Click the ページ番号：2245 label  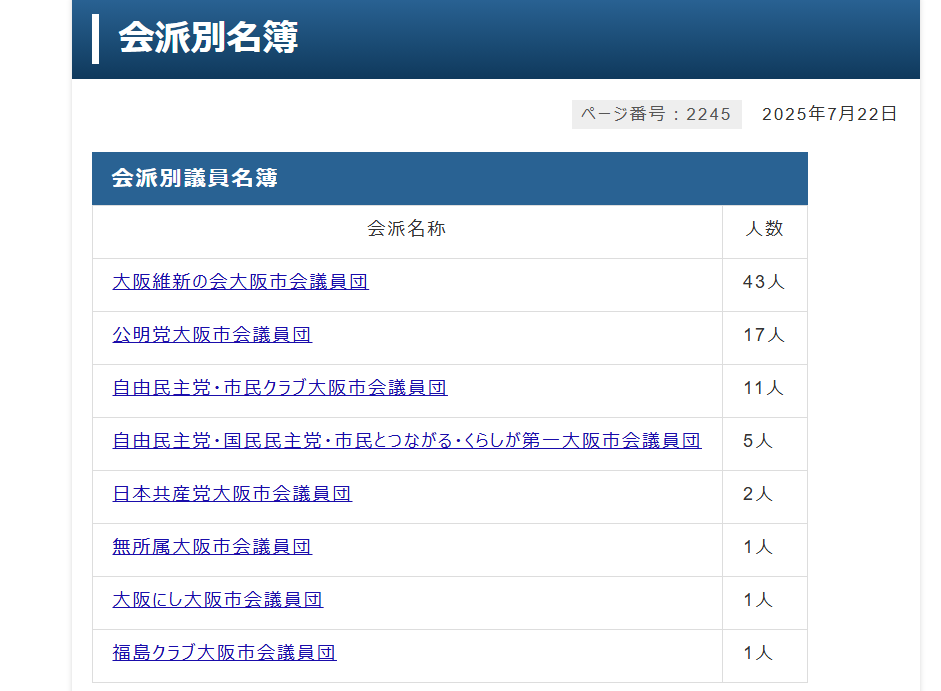click(x=657, y=114)
